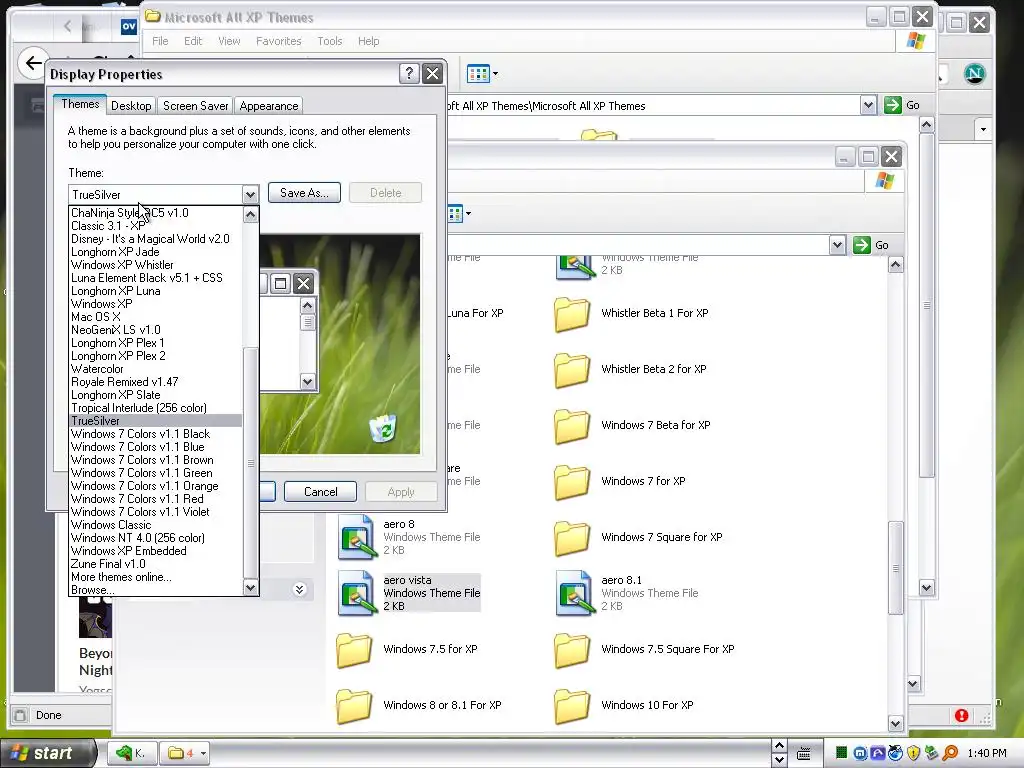Click the Netscape N logo icon

(974, 74)
